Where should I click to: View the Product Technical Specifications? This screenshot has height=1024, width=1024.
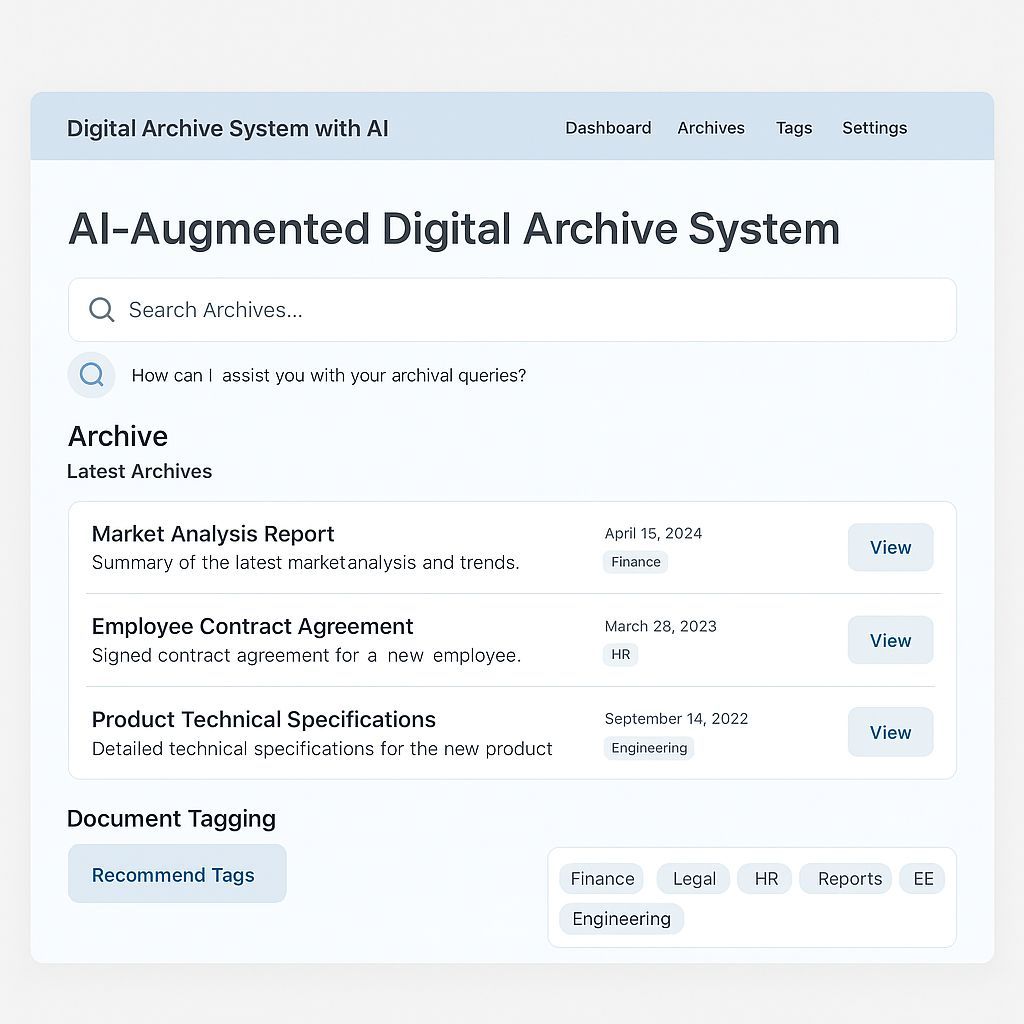click(890, 732)
